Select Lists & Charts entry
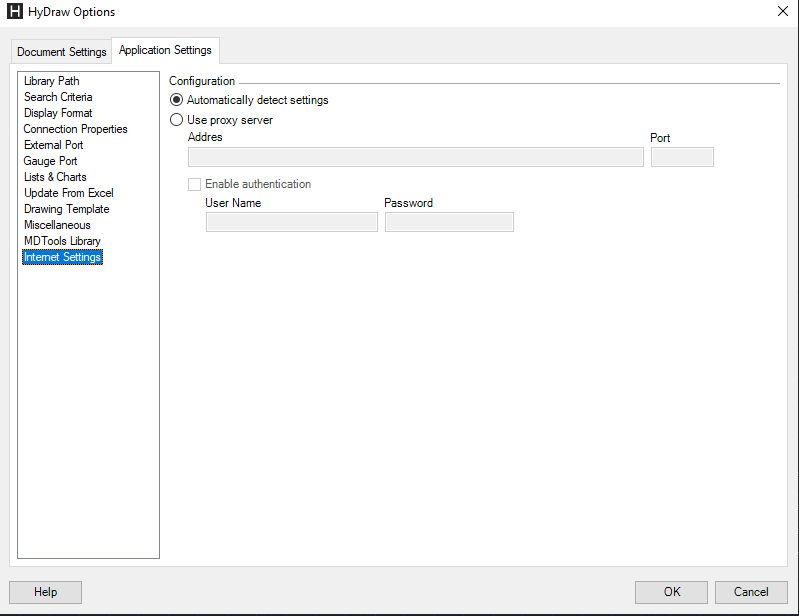This screenshot has width=799, height=616. (55, 177)
